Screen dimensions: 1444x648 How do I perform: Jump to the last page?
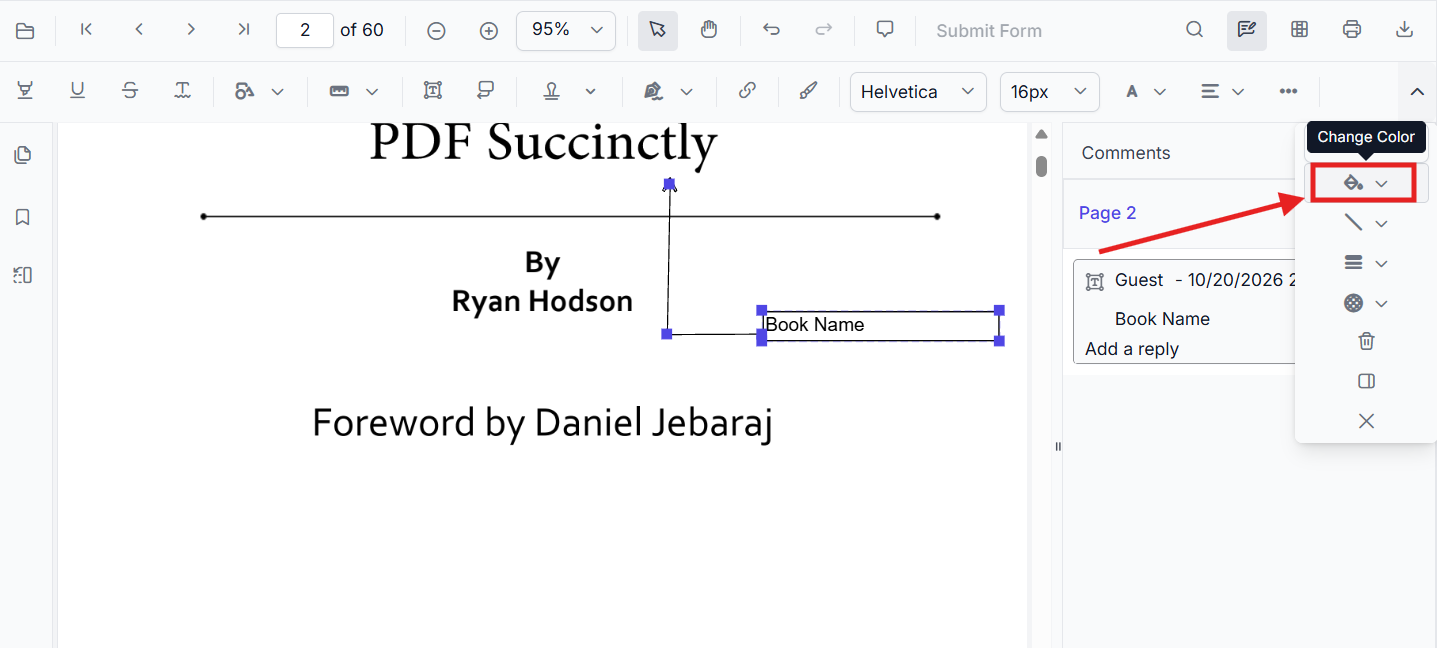[243, 30]
